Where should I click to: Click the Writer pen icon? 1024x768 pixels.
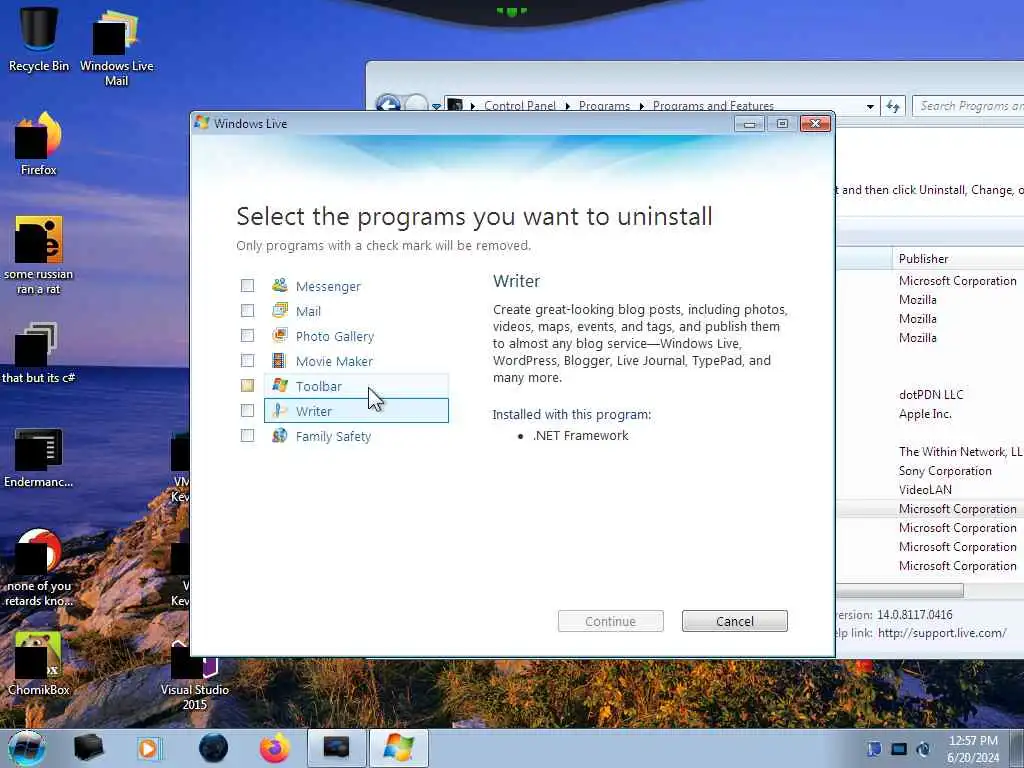pyautogui.click(x=280, y=410)
